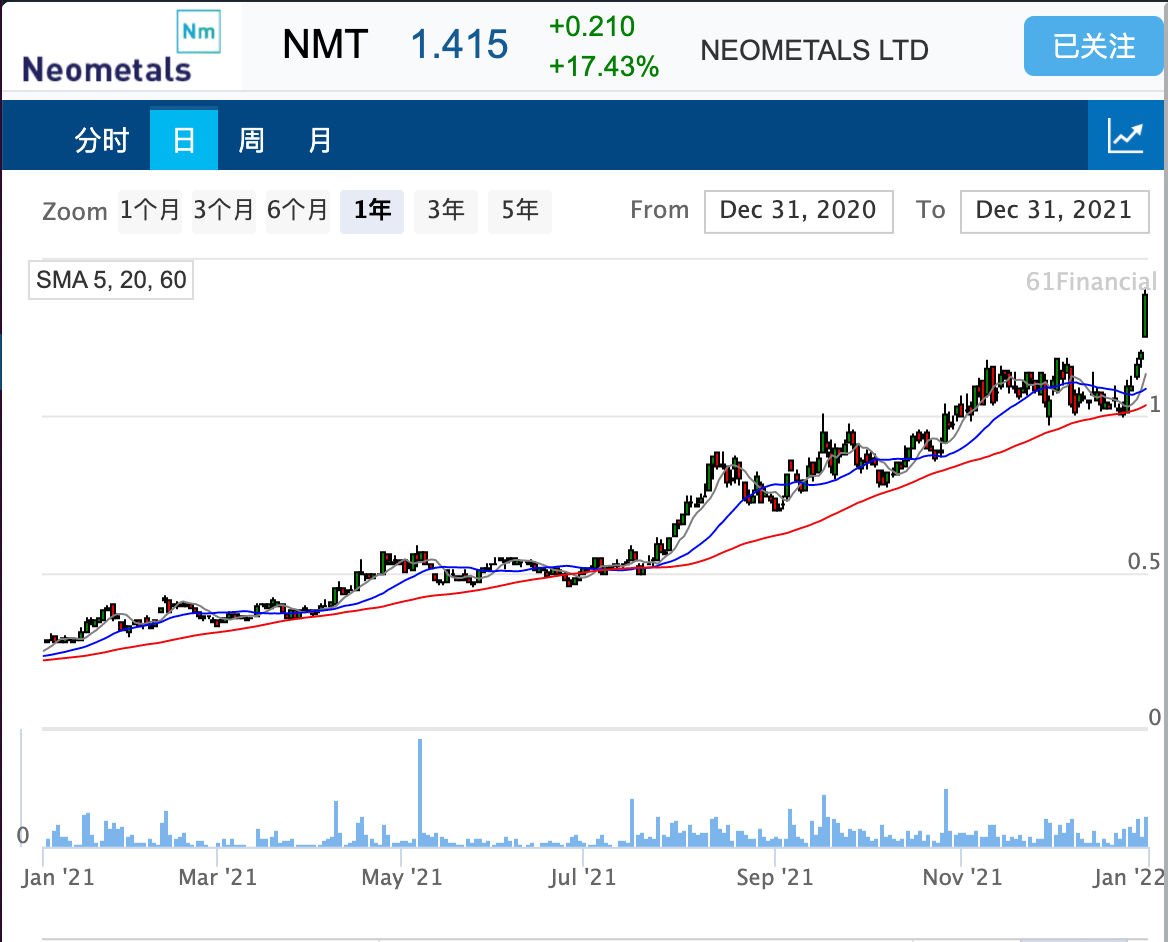Zoom chart to 6个月

coord(297,211)
